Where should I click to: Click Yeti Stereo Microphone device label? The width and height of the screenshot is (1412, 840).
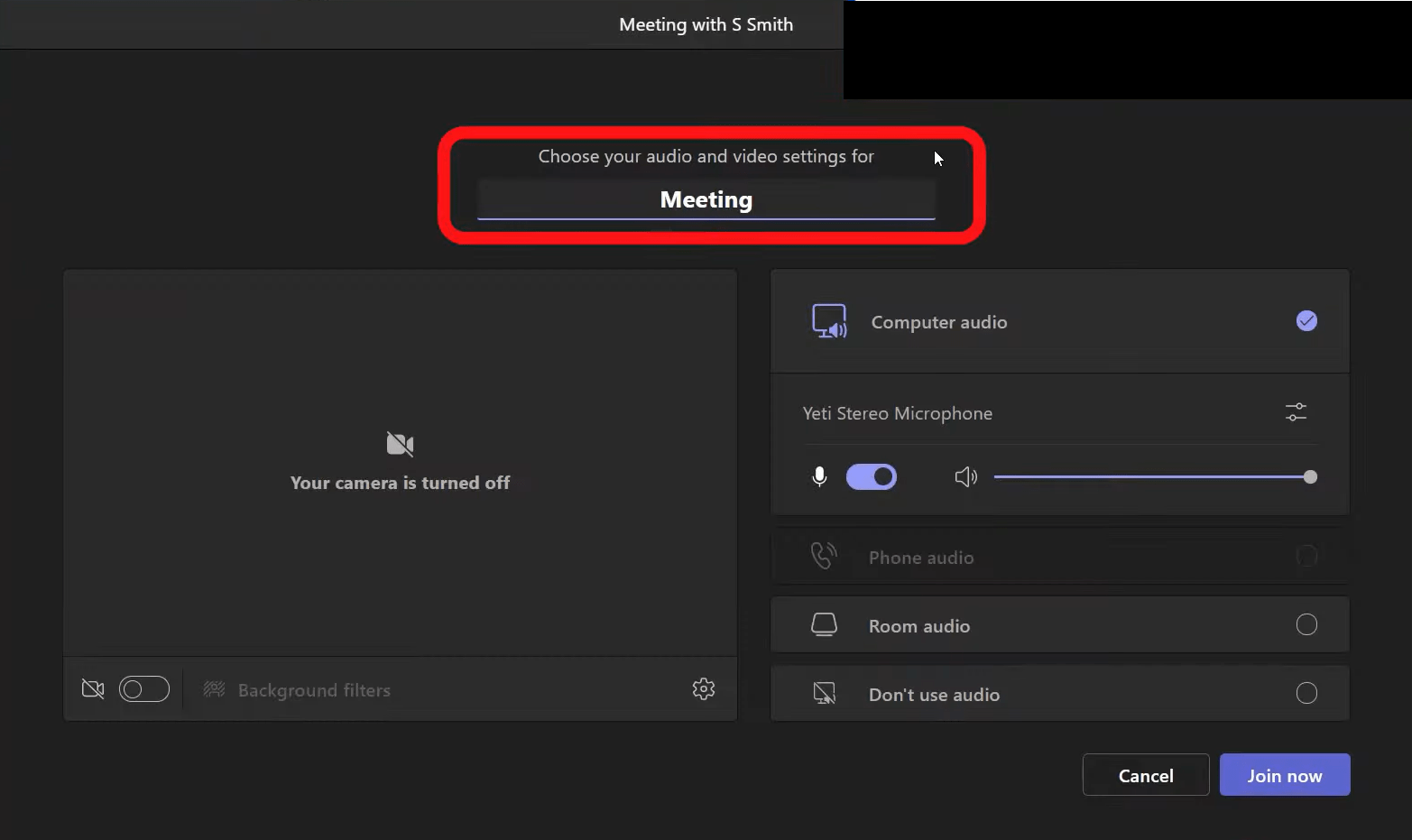point(898,413)
